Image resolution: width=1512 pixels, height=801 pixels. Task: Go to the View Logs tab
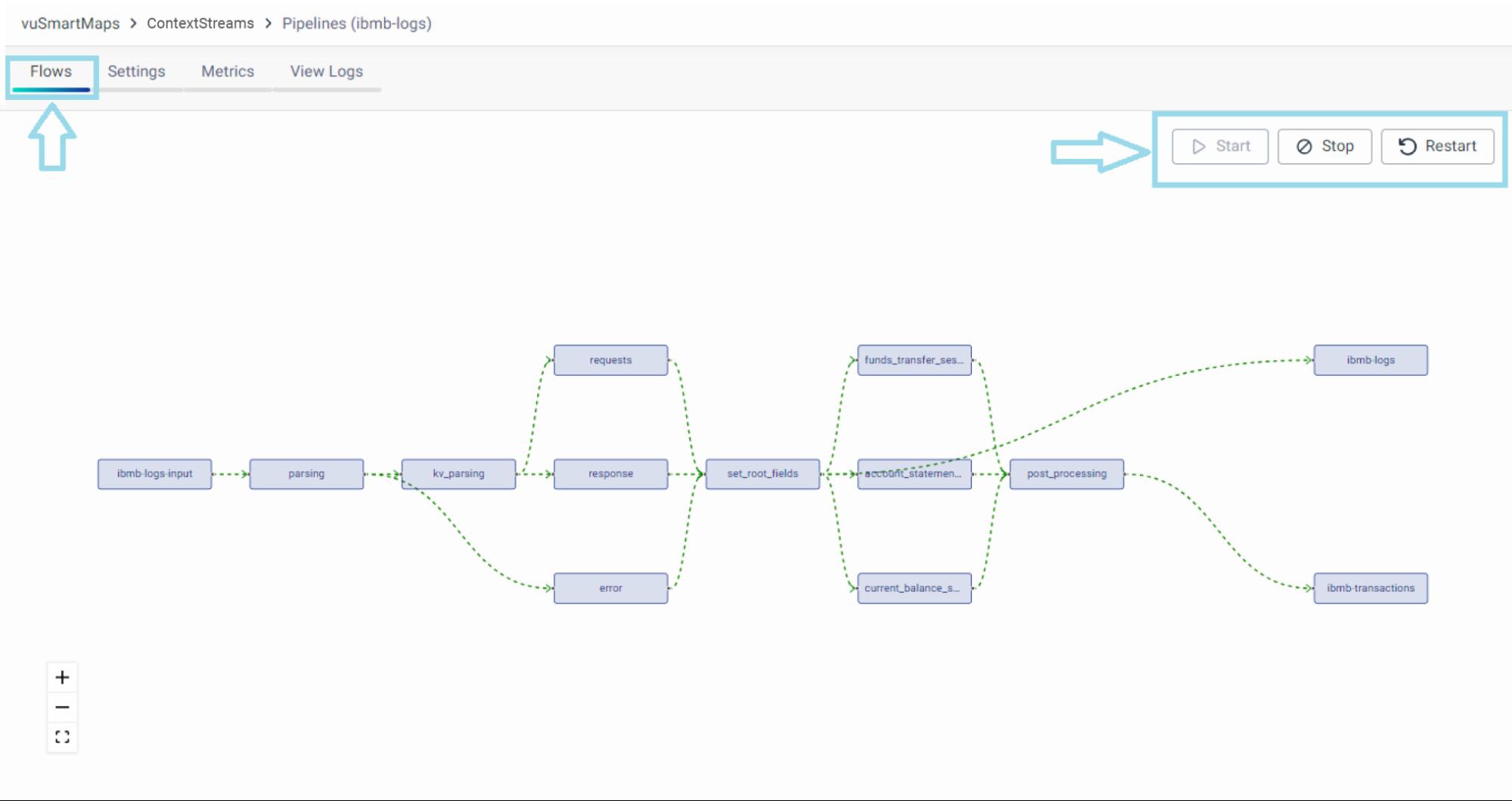click(326, 71)
